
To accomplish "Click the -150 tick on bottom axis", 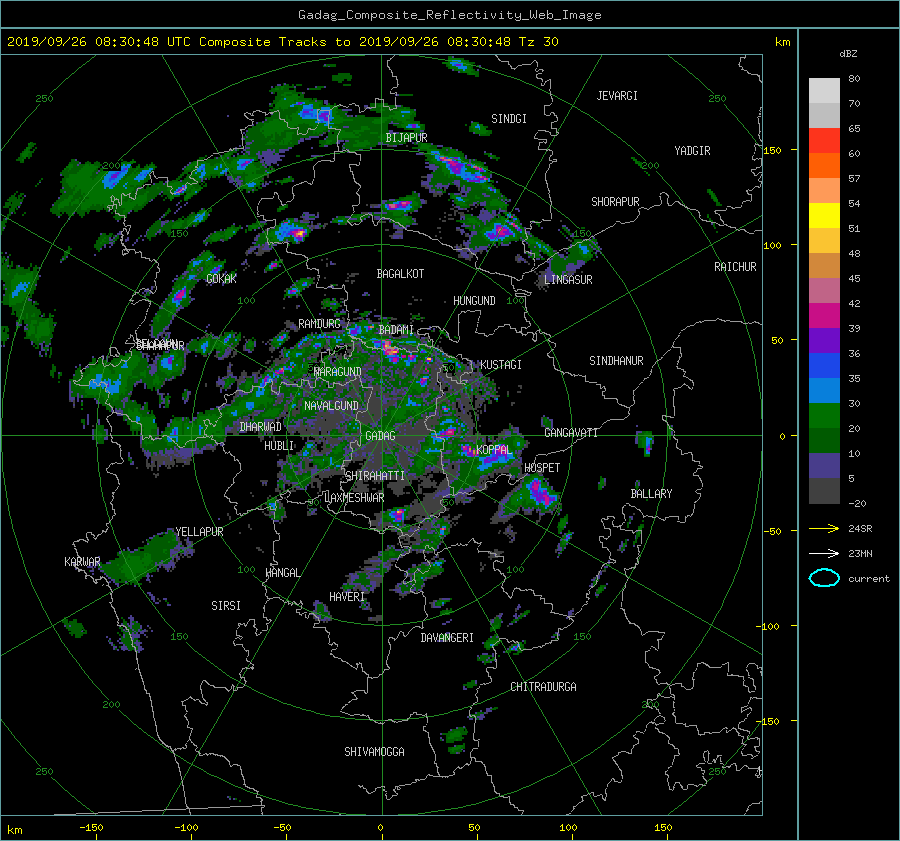I will coord(91,828).
